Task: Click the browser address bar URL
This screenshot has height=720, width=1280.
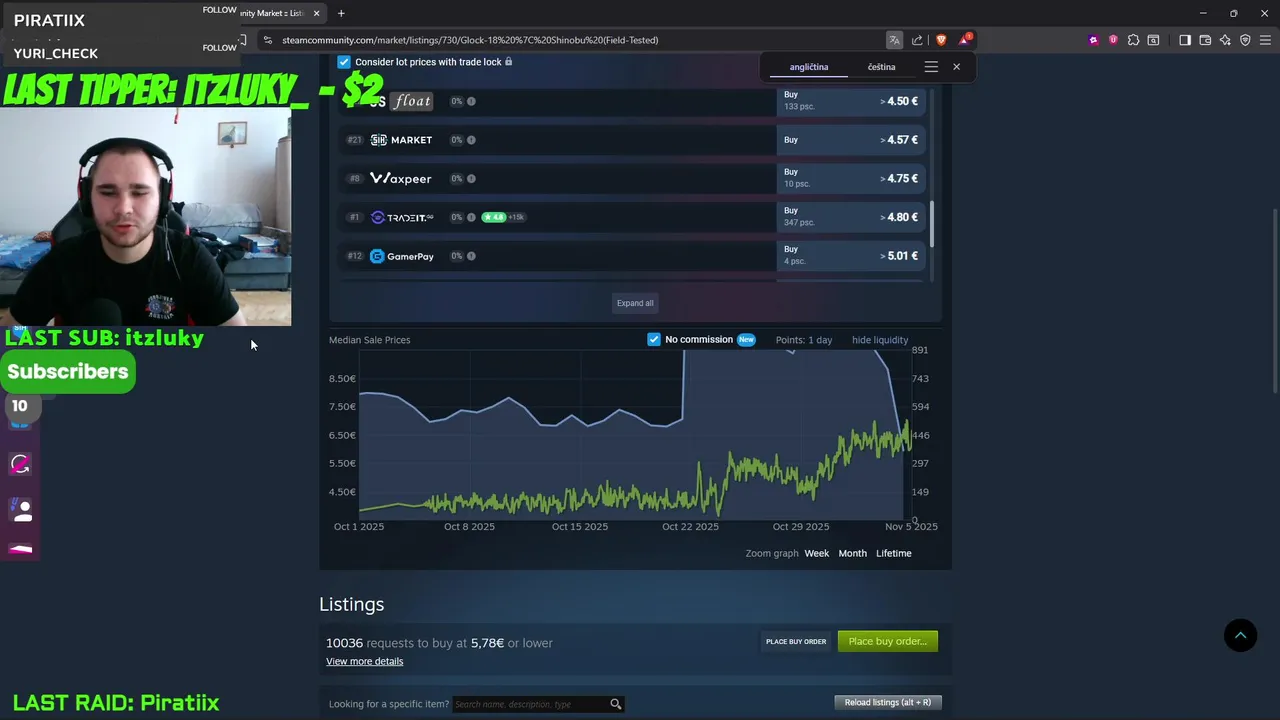Action: point(470,40)
